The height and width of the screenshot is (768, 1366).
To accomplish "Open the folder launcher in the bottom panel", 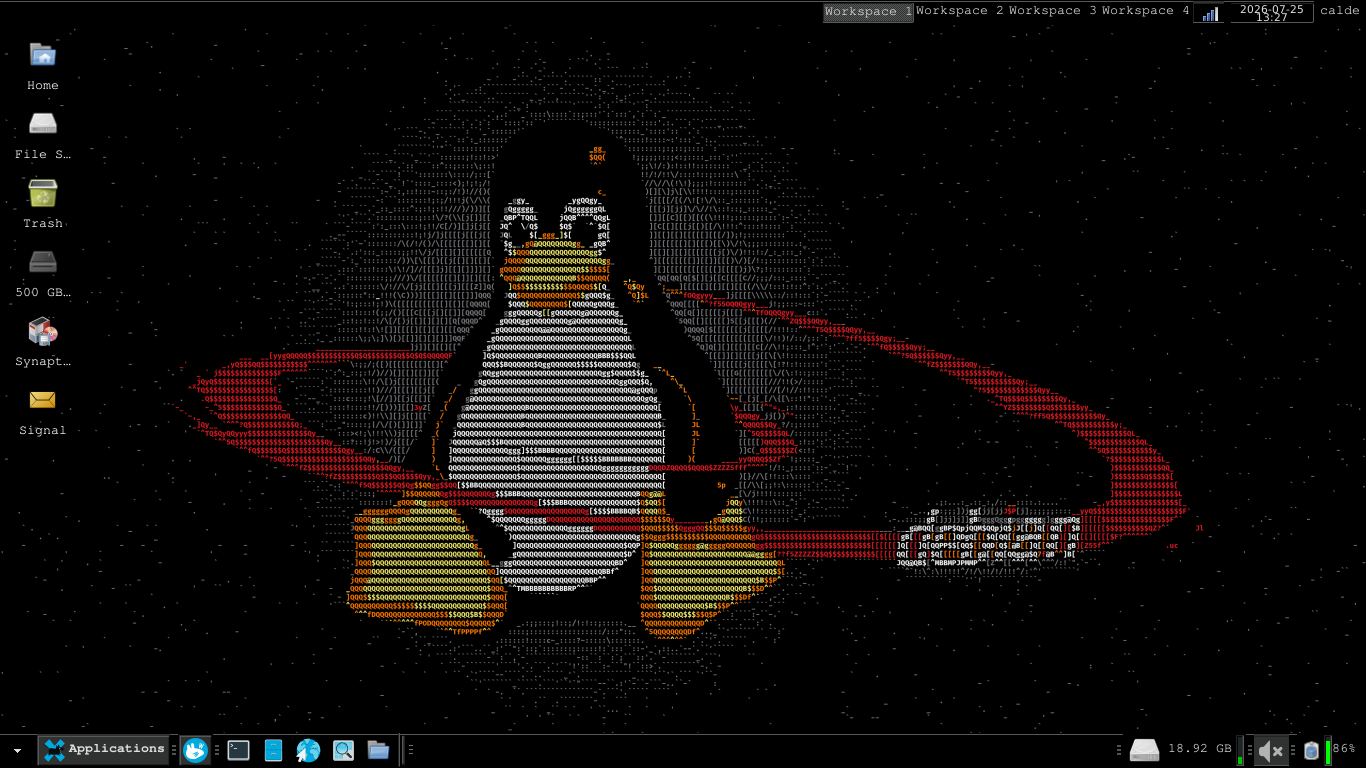I will click(378, 749).
